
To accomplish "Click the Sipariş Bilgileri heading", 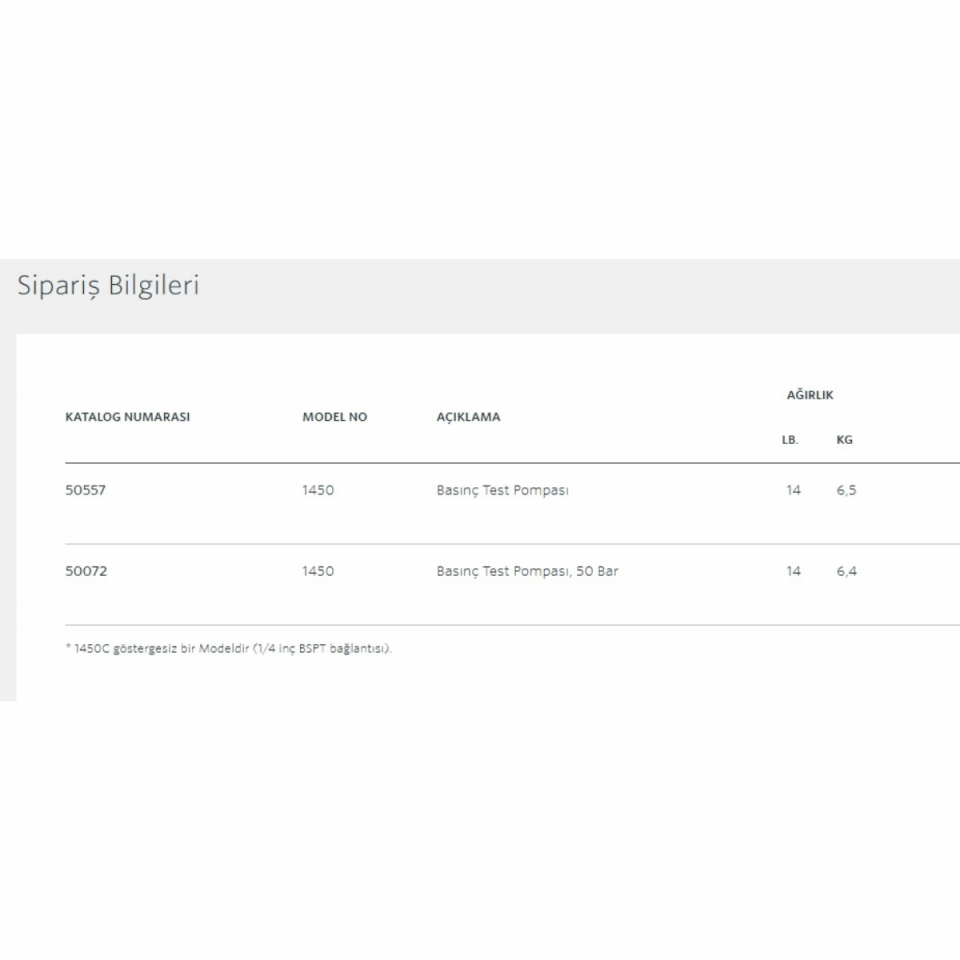I will tap(108, 286).
